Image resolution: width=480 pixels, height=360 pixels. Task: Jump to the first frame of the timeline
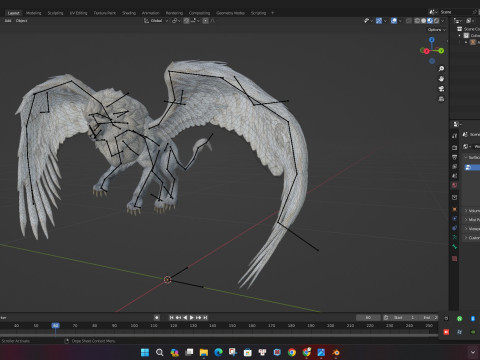(171, 318)
